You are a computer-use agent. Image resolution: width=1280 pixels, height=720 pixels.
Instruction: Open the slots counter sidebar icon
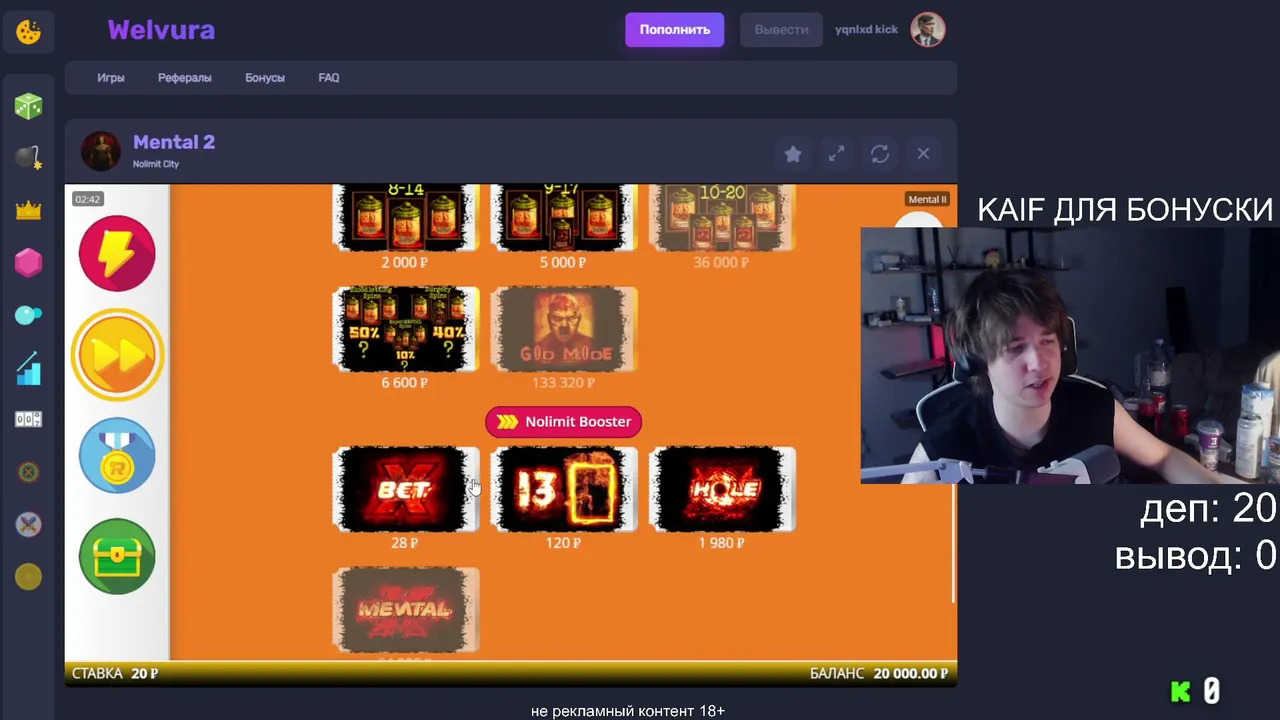[x=28, y=419]
